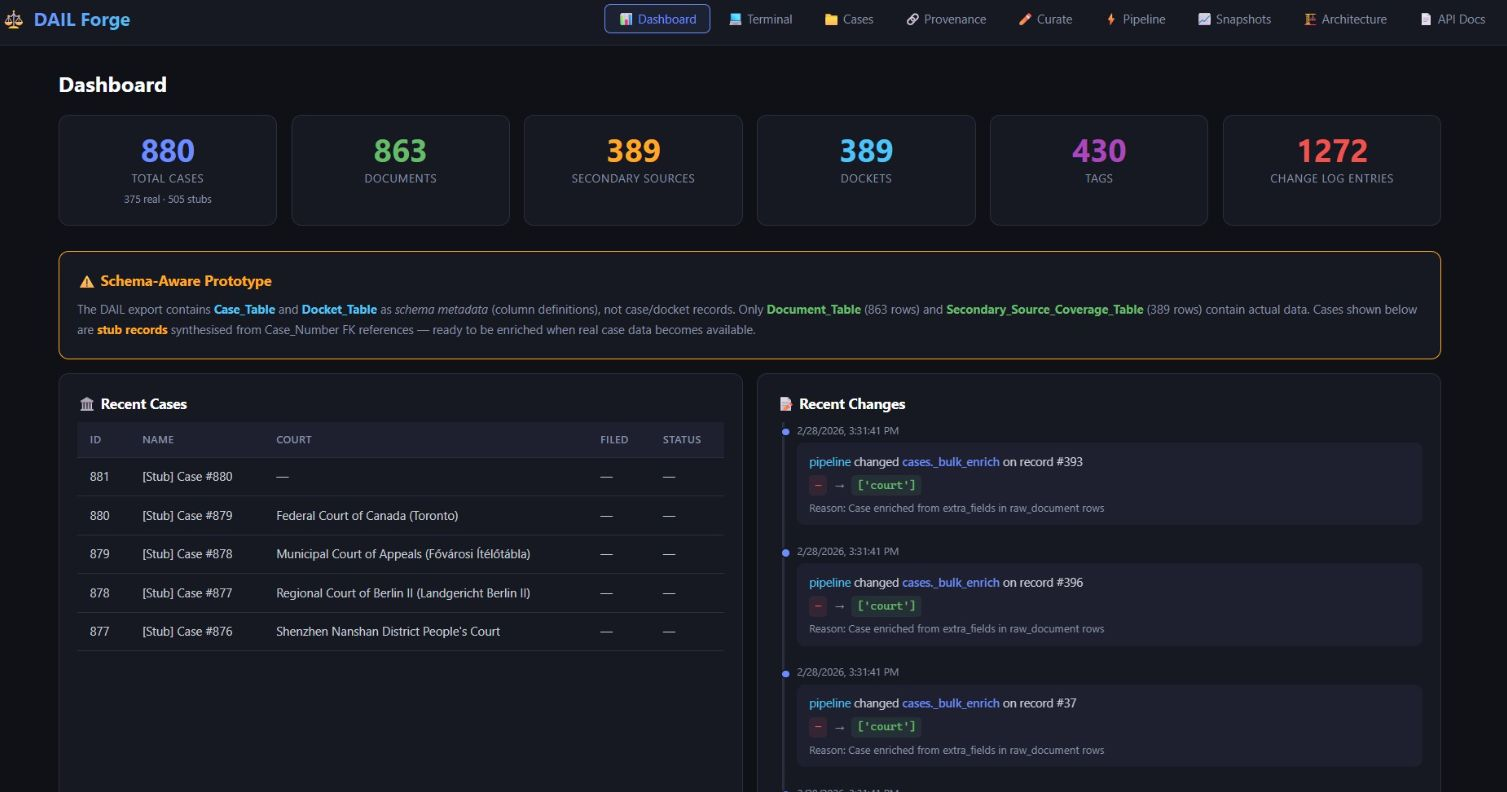Select the [Stub] Case #877 row

tap(400, 593)
